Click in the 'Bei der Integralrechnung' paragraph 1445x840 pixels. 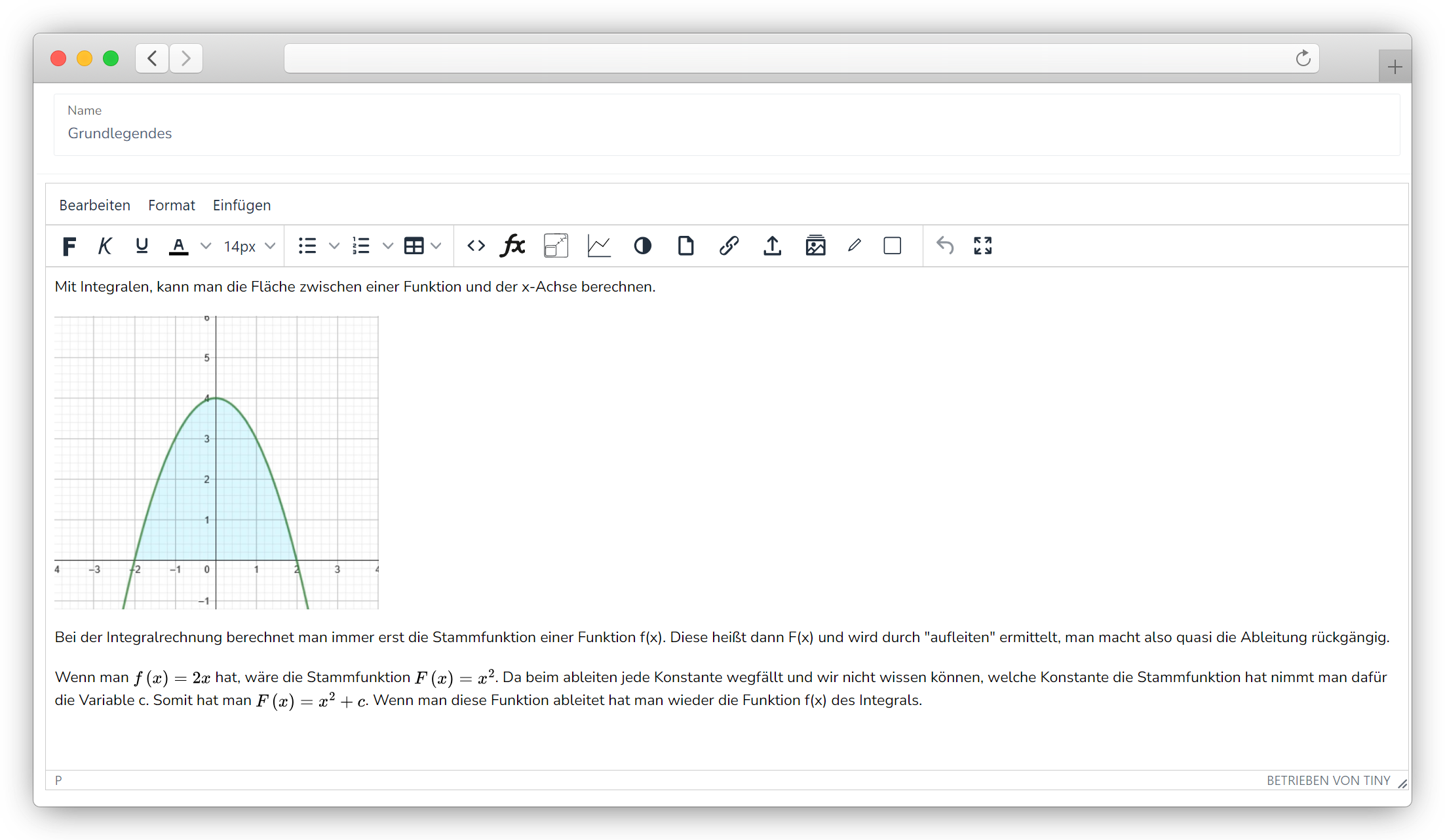(x=722, y=638)
